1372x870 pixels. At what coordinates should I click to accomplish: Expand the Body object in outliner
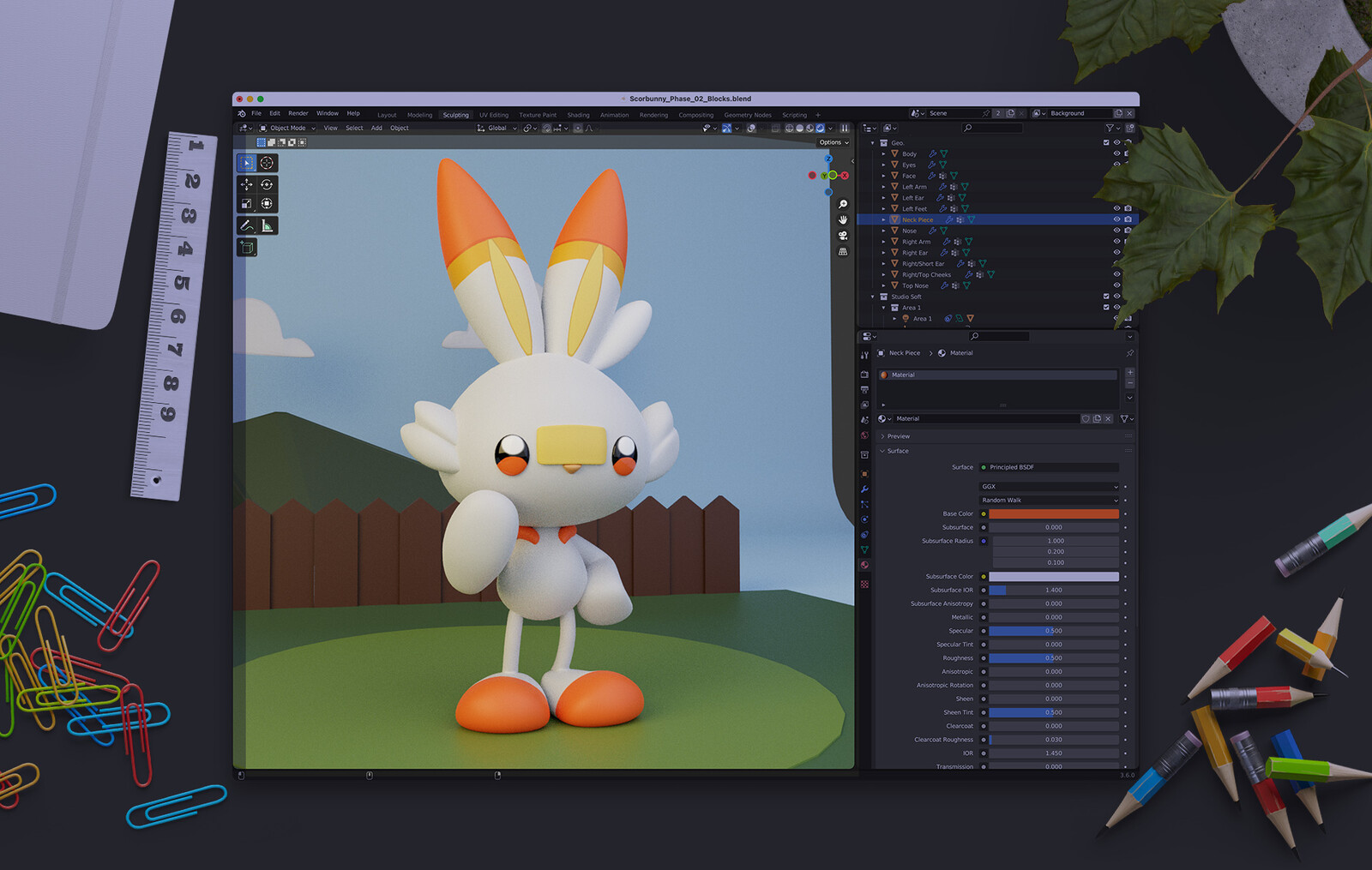tap(883, 154)
